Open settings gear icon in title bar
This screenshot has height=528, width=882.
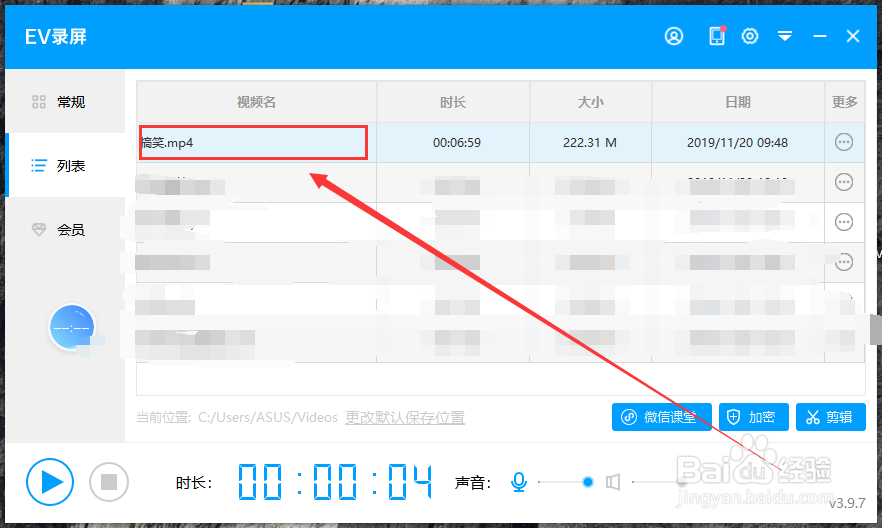pyautogui.click(x=750, y=37)
